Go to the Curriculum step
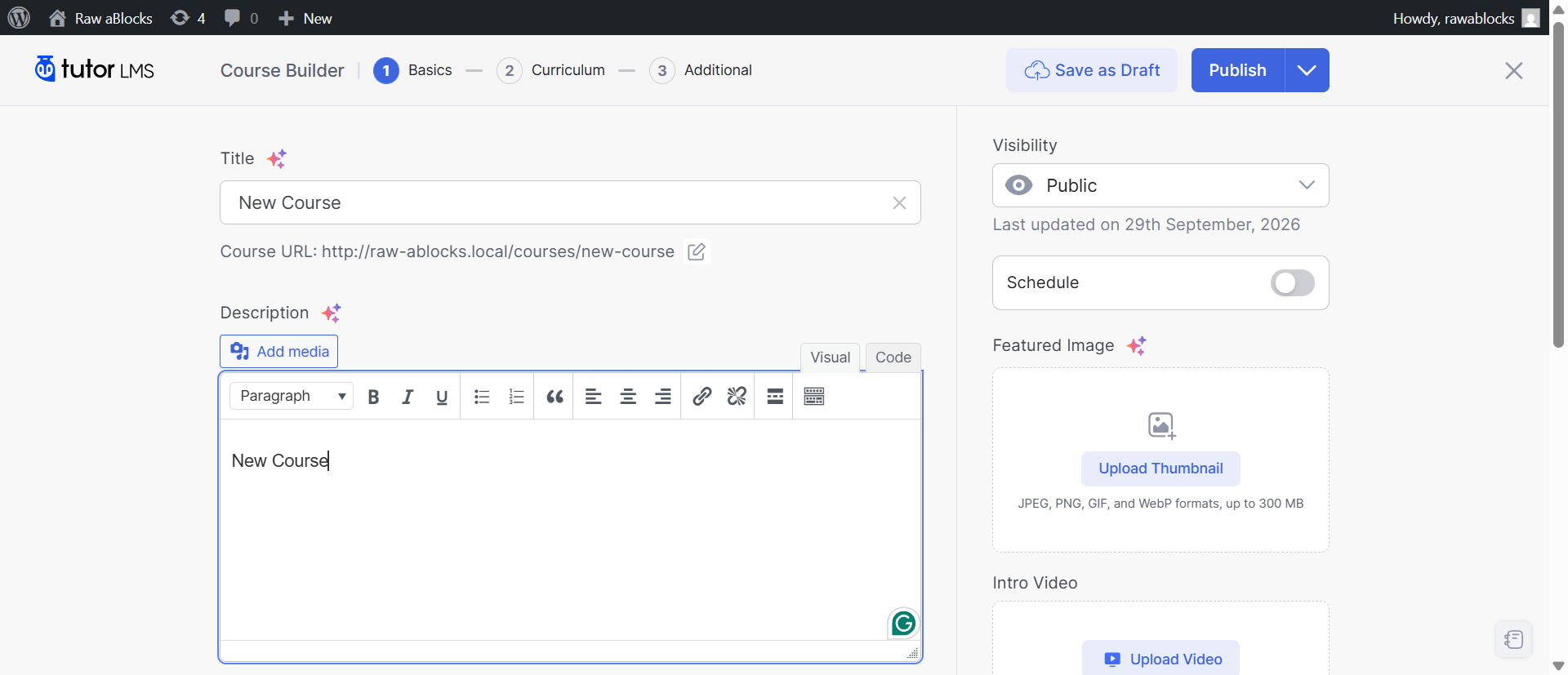Image resolution: width=1568 pixels, height=675 pixels. (551, 70)
